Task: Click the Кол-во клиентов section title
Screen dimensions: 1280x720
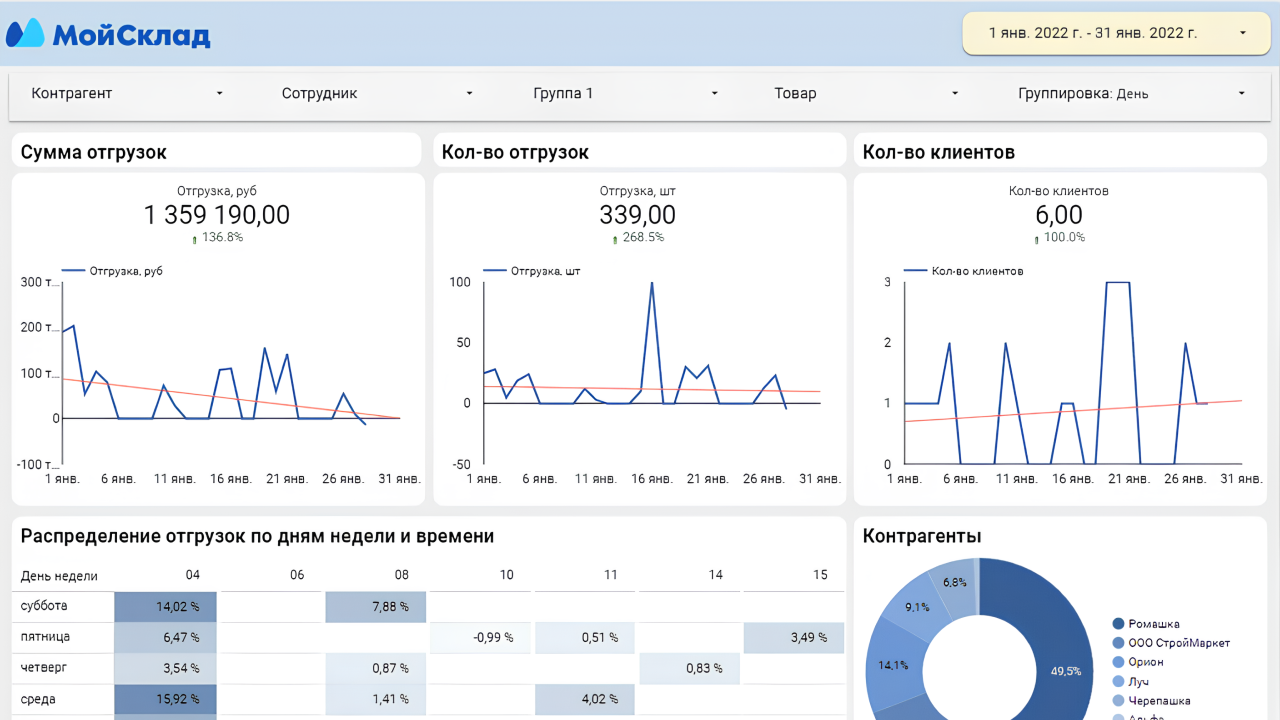Action: click(x=939, y=152)
